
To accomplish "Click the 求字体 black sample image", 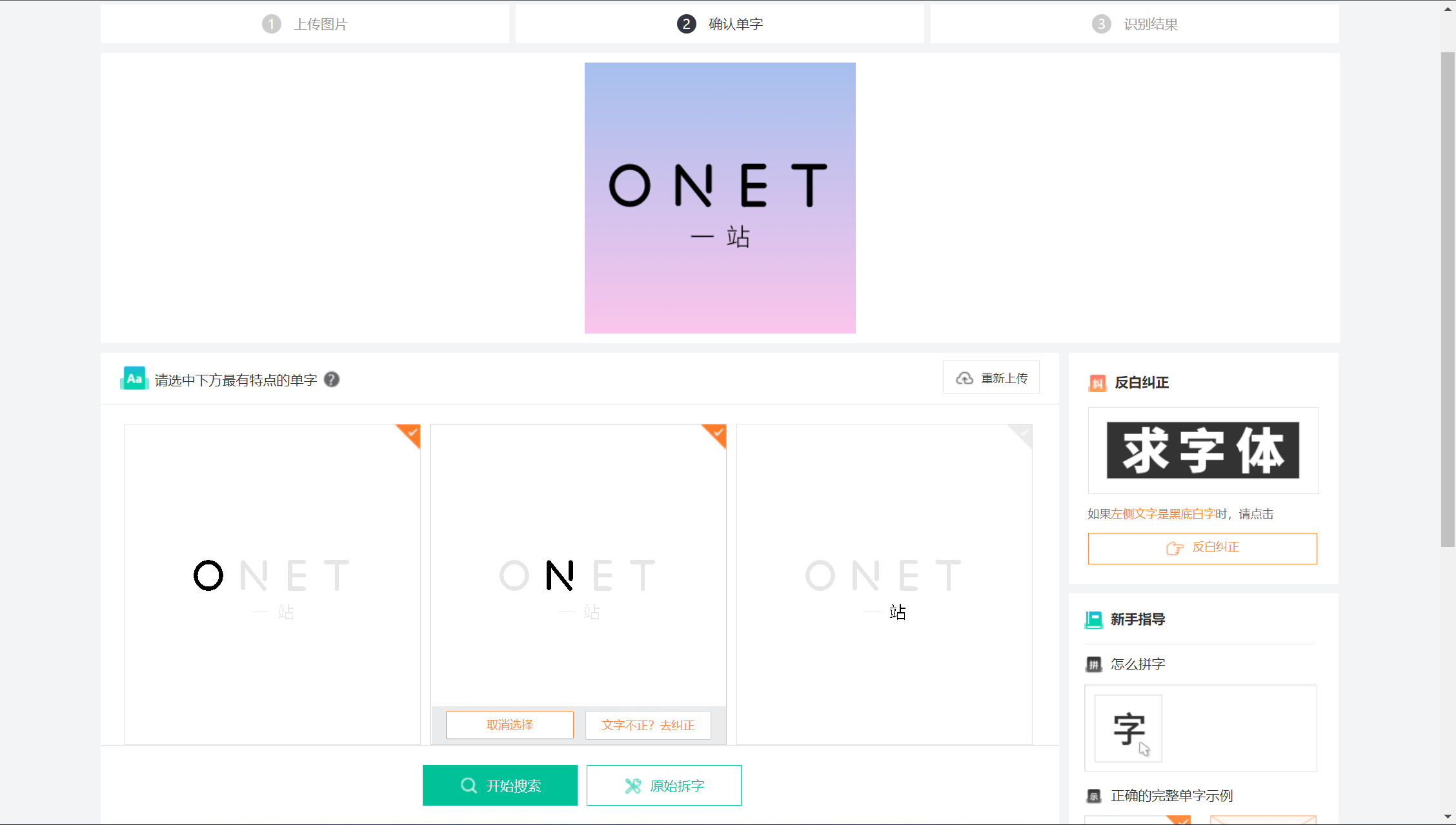I will tap(1203, 450).
